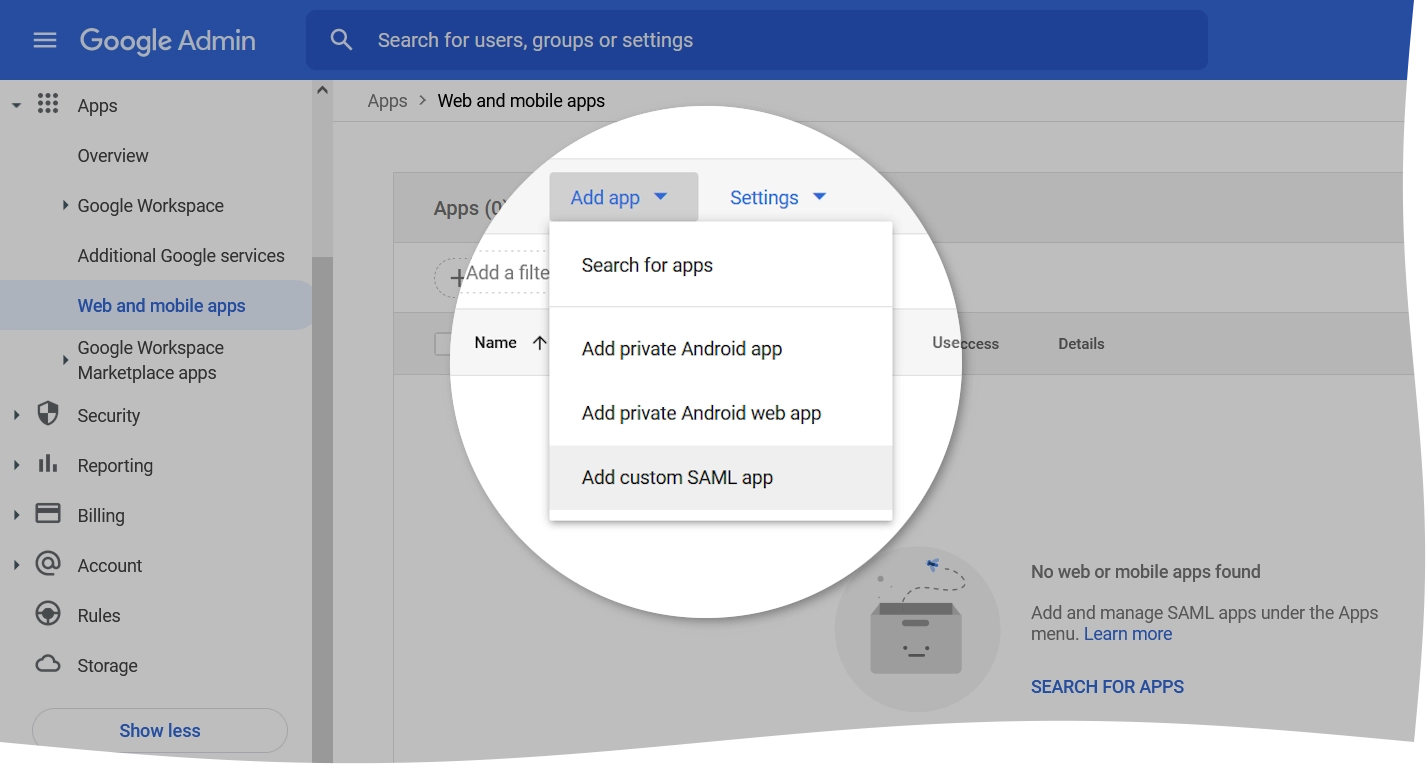Click the search magnifier icon
The image size is (1426, 764).
tap(341, 40)
